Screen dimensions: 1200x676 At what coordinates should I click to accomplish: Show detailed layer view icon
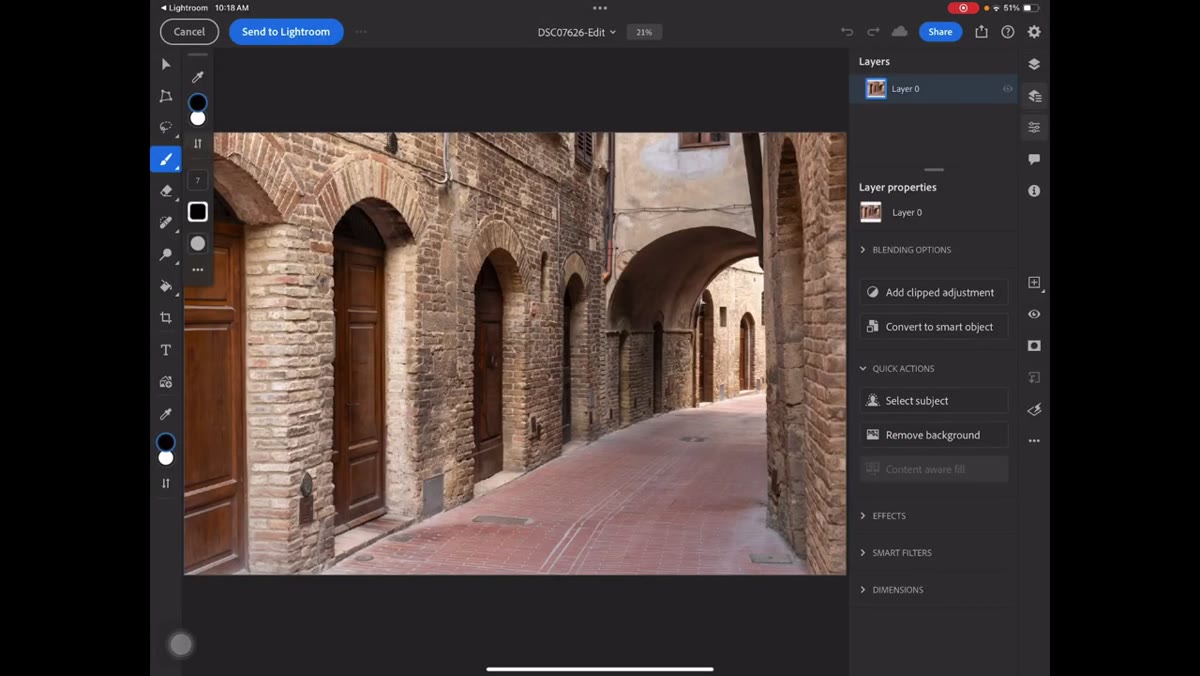click(1034, 96)
